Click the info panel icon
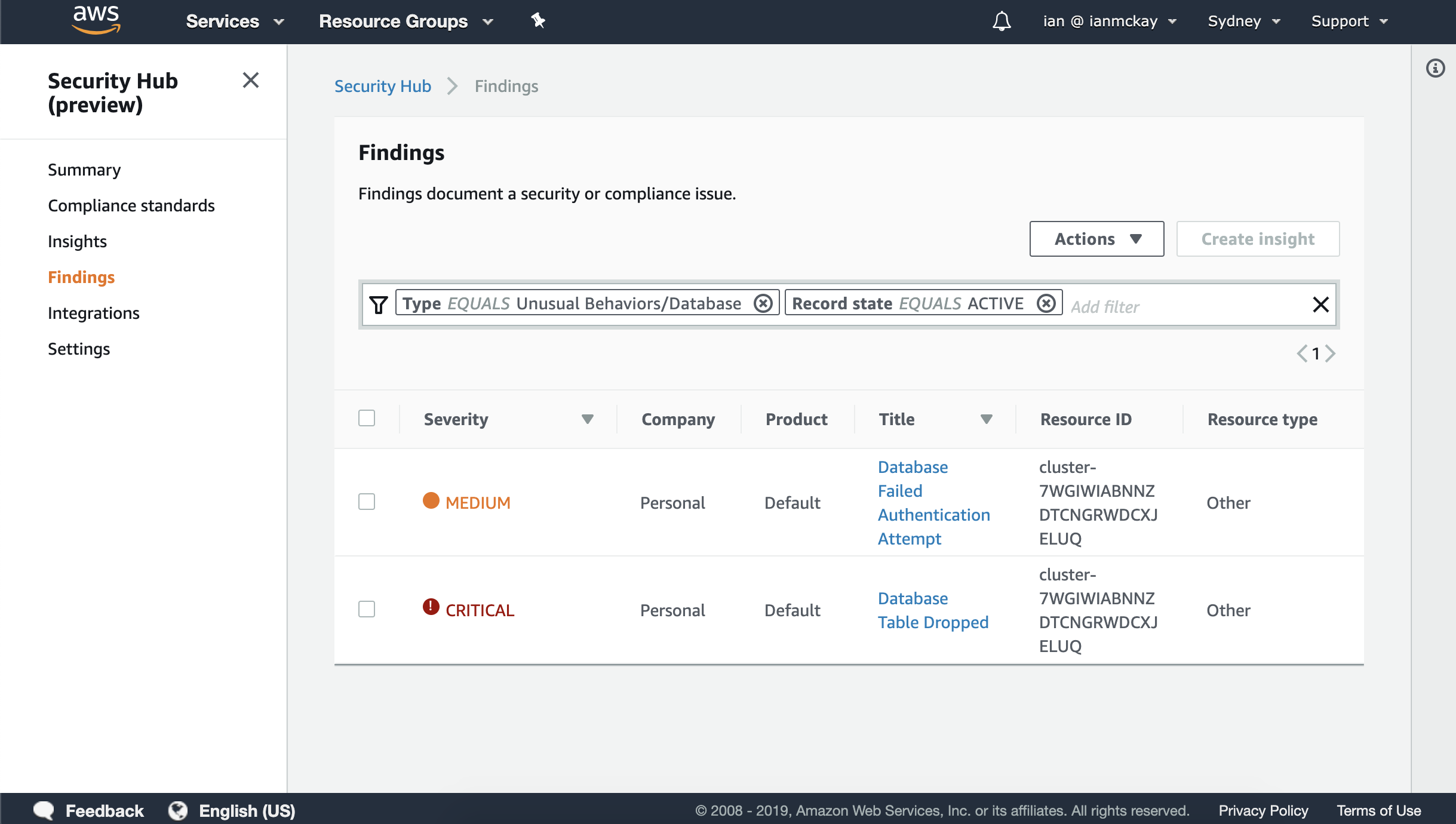Screen dimensions: 1456x824 (x=1435, y=68)
